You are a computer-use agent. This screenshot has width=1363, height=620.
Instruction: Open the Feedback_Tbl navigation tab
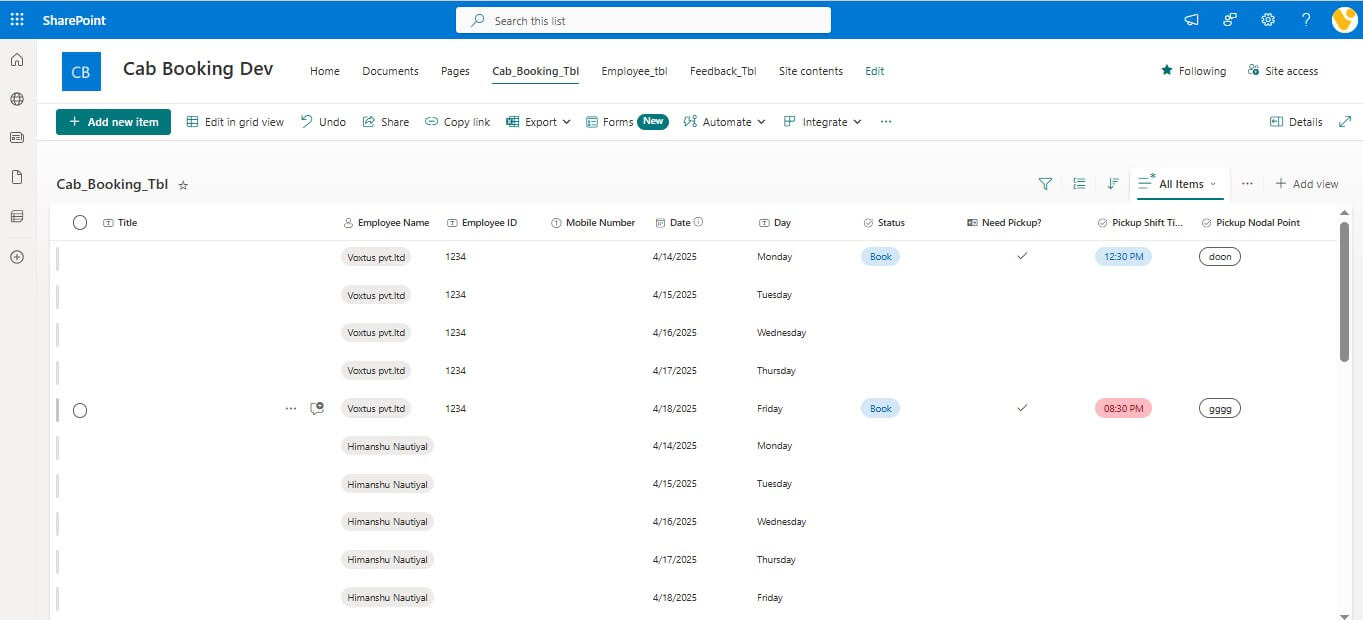coord(722,71)
